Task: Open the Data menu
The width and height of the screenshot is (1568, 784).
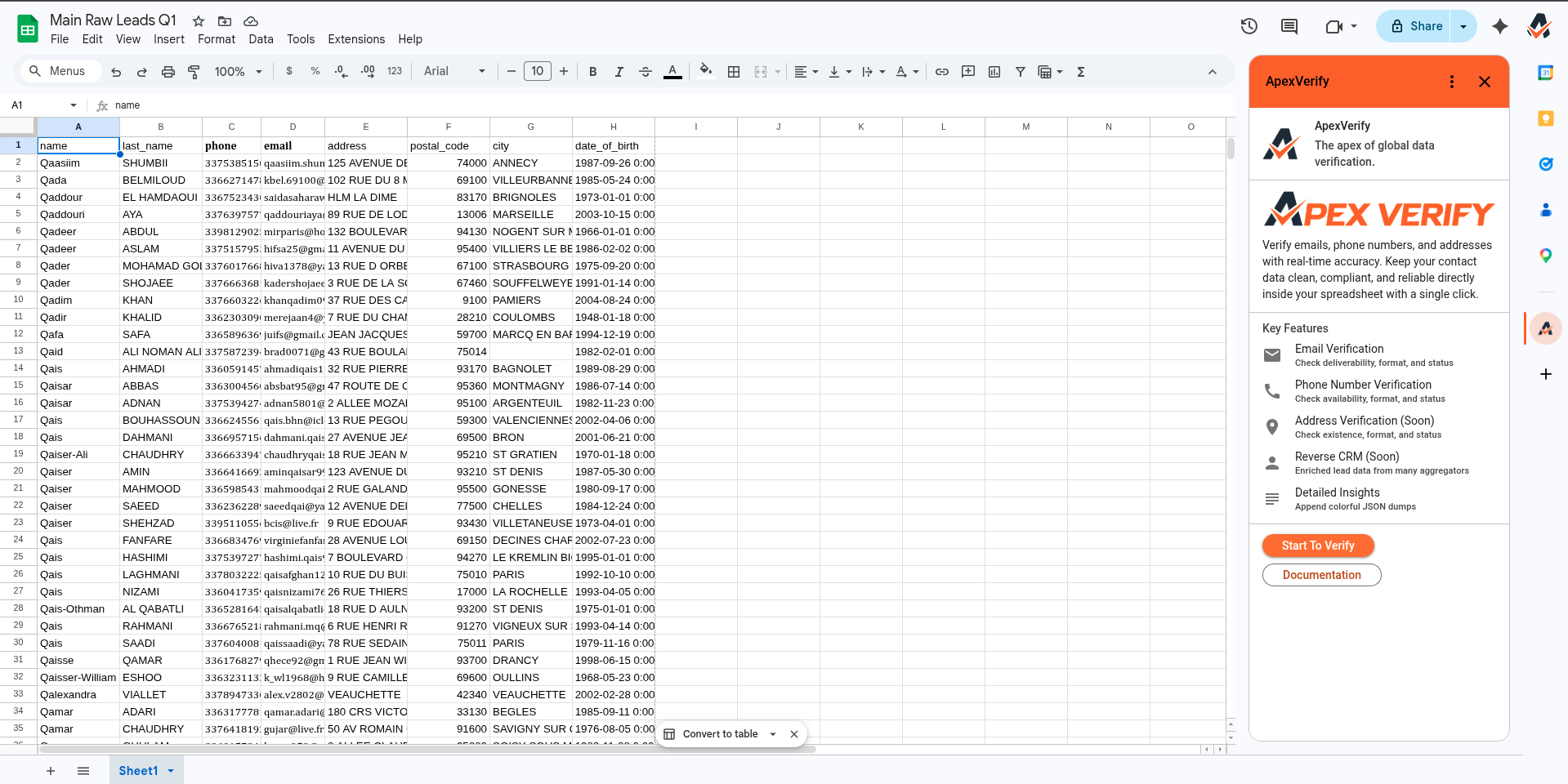Action: pos(261,39)
